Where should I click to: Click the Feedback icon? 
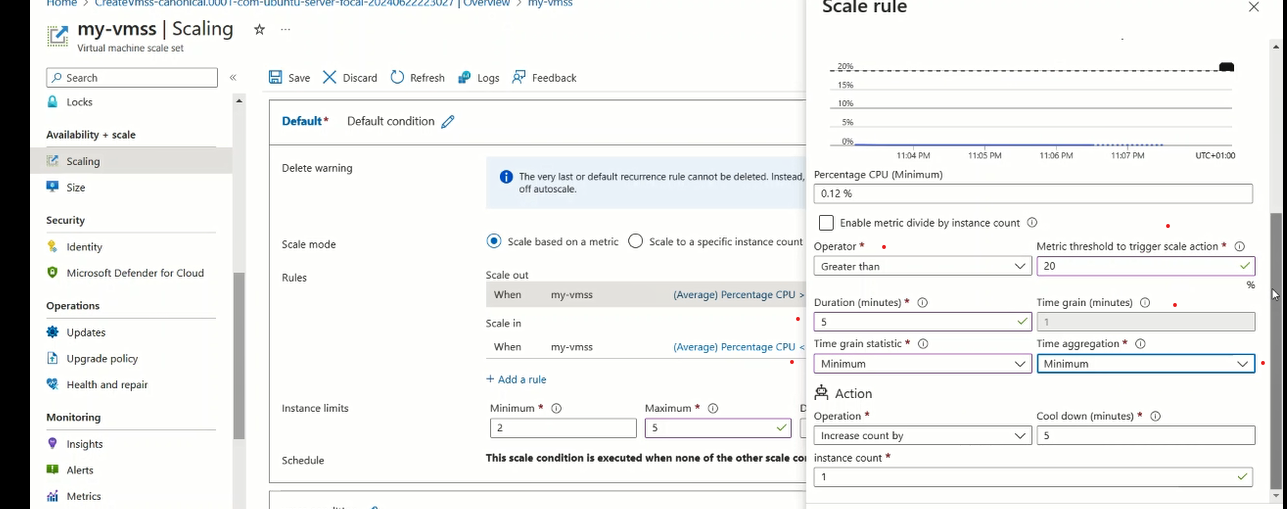tap(519, 78)
